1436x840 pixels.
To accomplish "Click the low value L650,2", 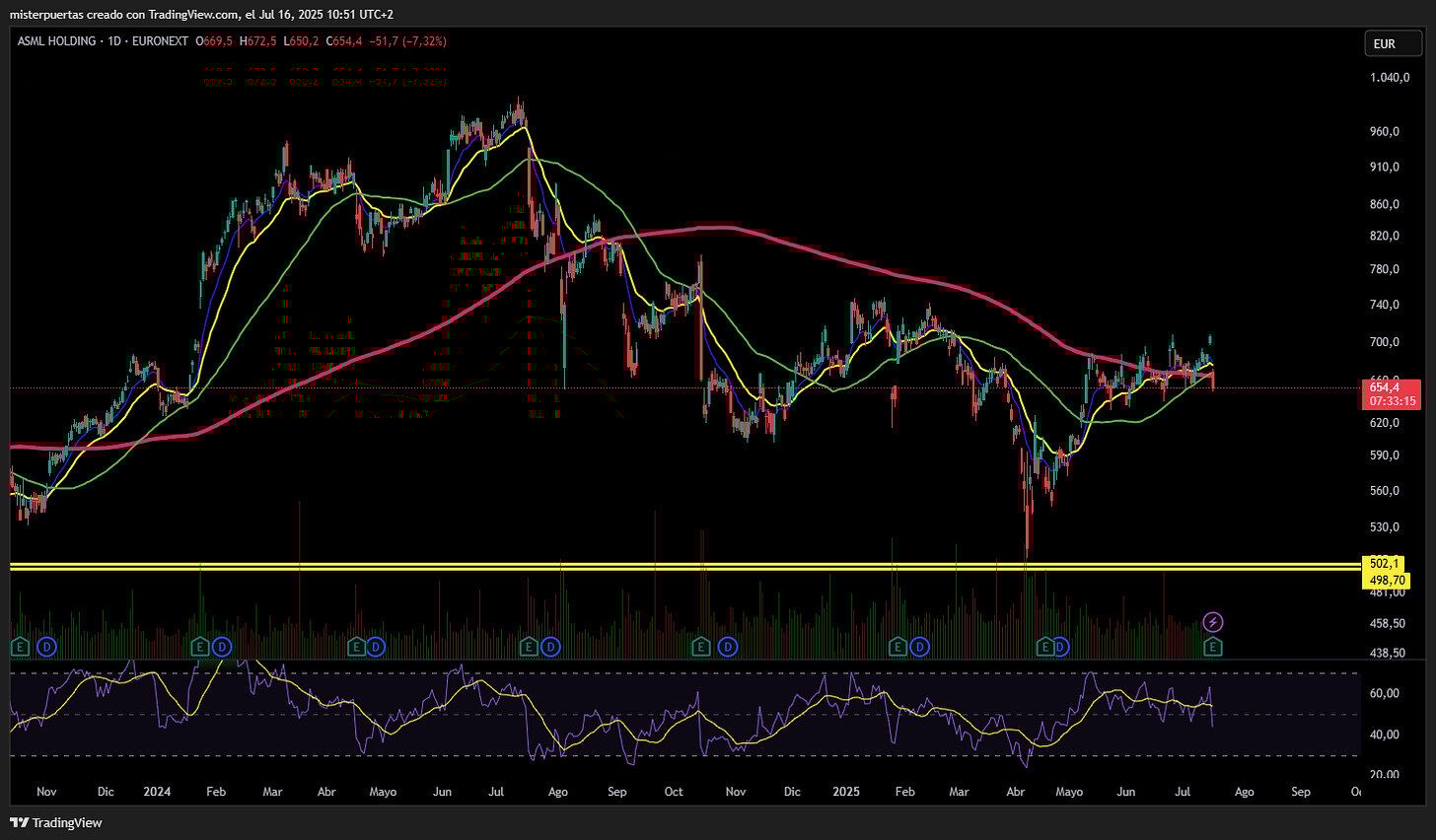I will coord(299,41).
